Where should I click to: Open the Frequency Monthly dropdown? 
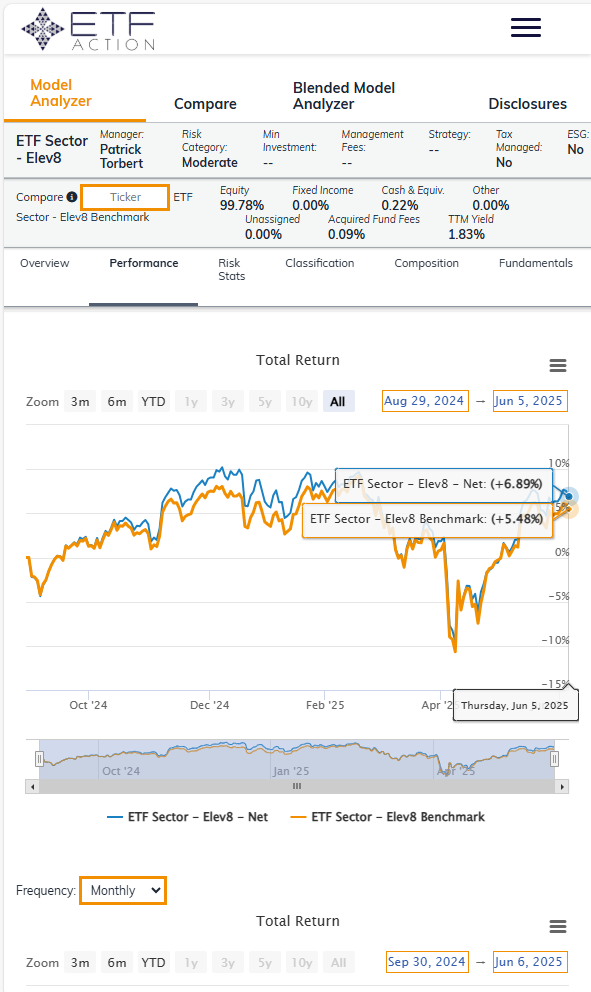click(123, 890)
